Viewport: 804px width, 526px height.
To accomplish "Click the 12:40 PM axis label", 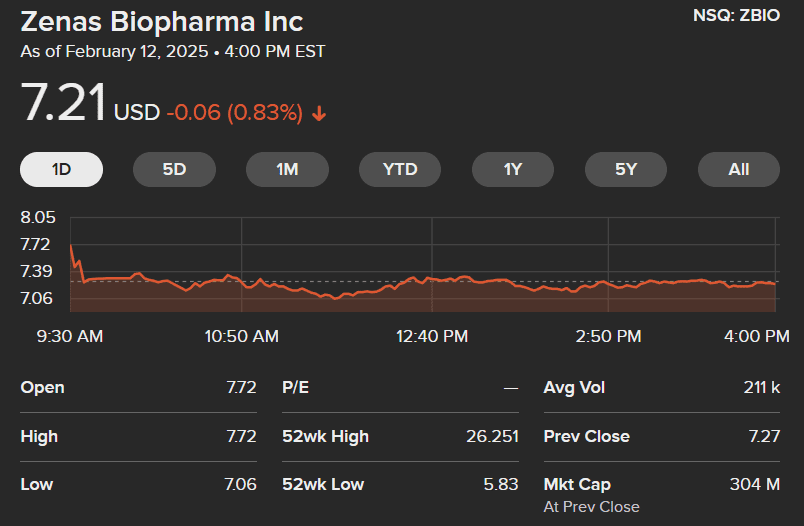I will pyautogui.click(x=432, y=337).
